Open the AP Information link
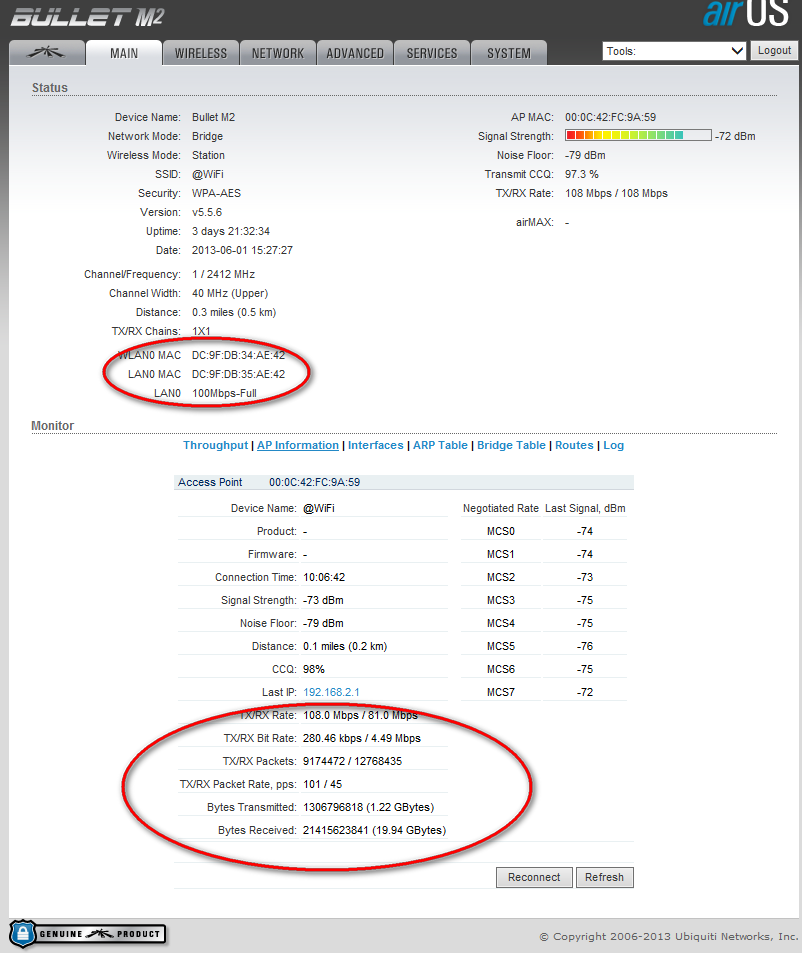The image size is (802, 953). point(298,445)
